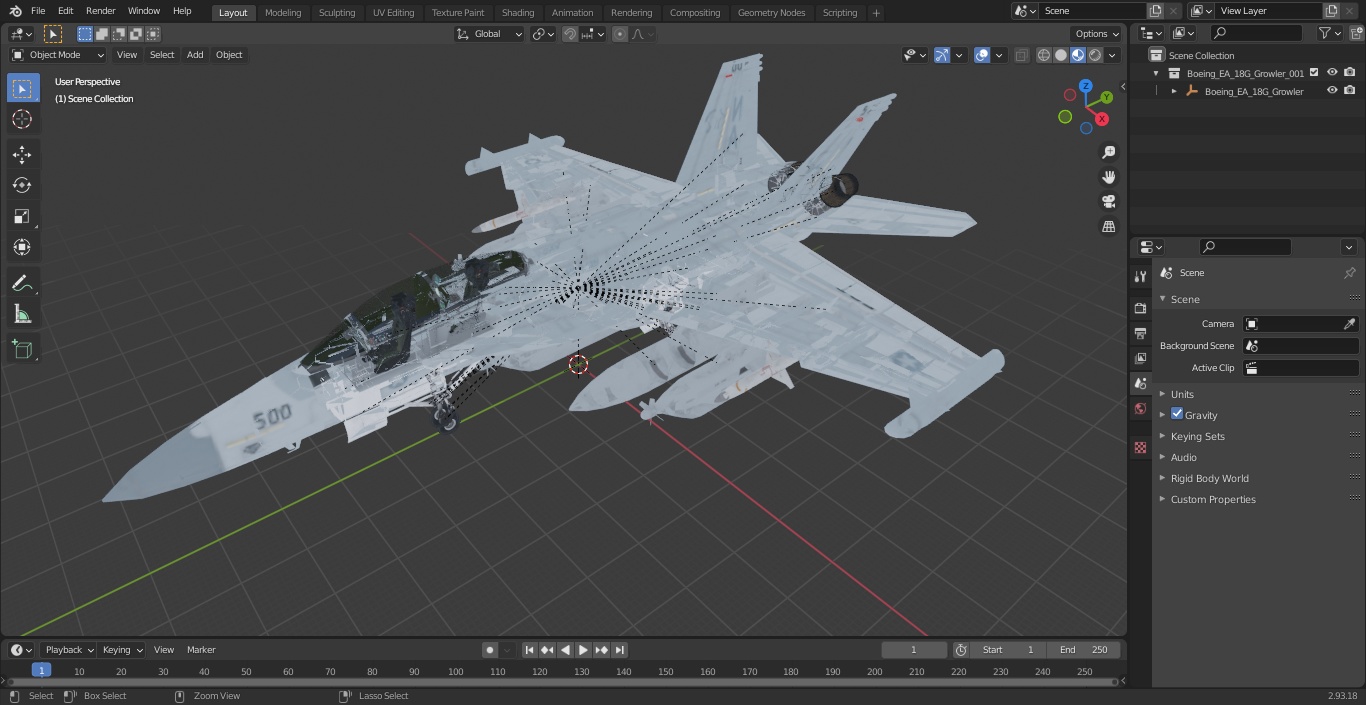Uncheck Boeing_EA_18G_Growler_001 collection exclude checkbox
The width and height of the screenshot is (1366, 705).
1314,72
